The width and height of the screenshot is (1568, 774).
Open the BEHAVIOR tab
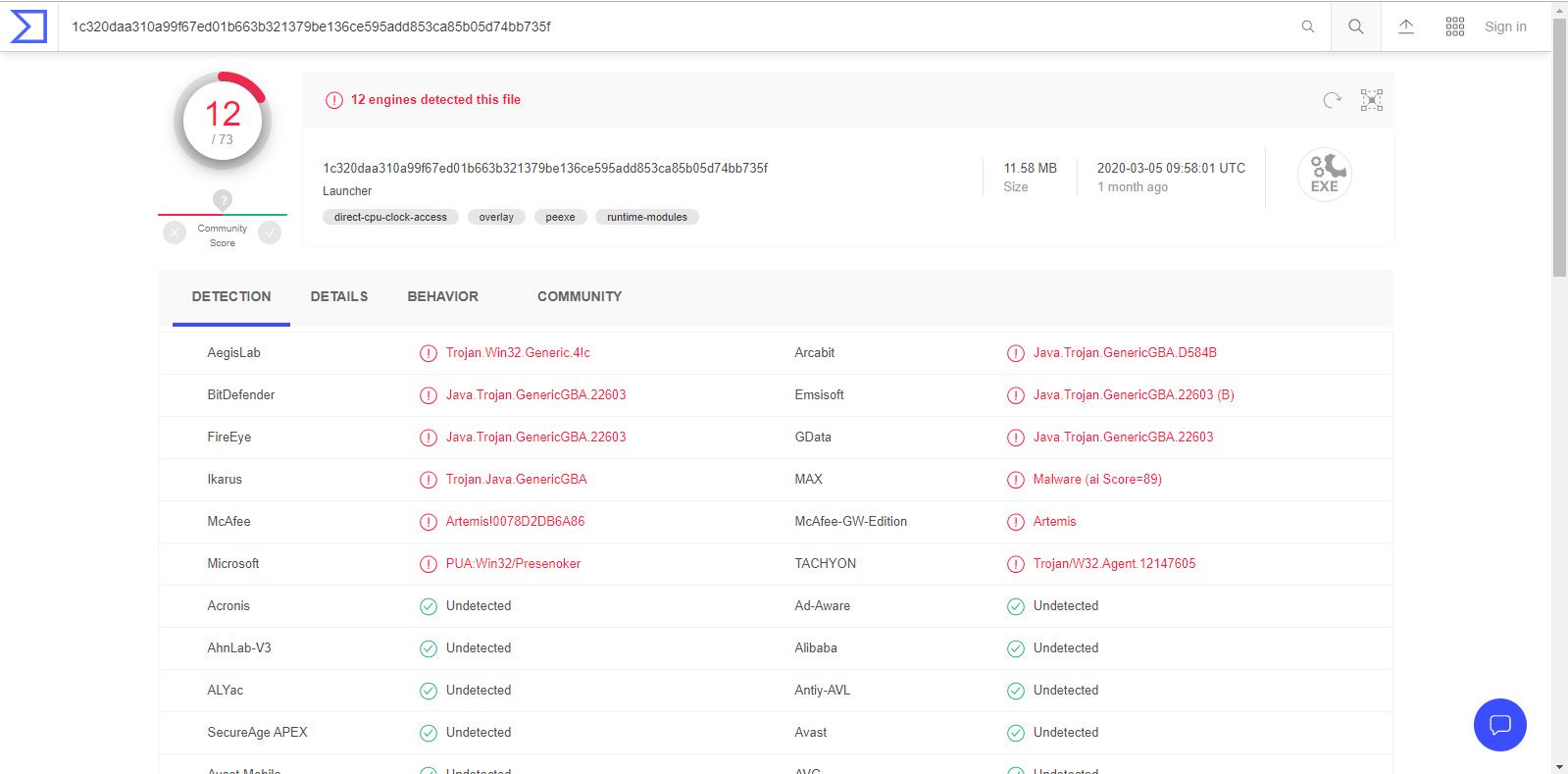point(443,296)
